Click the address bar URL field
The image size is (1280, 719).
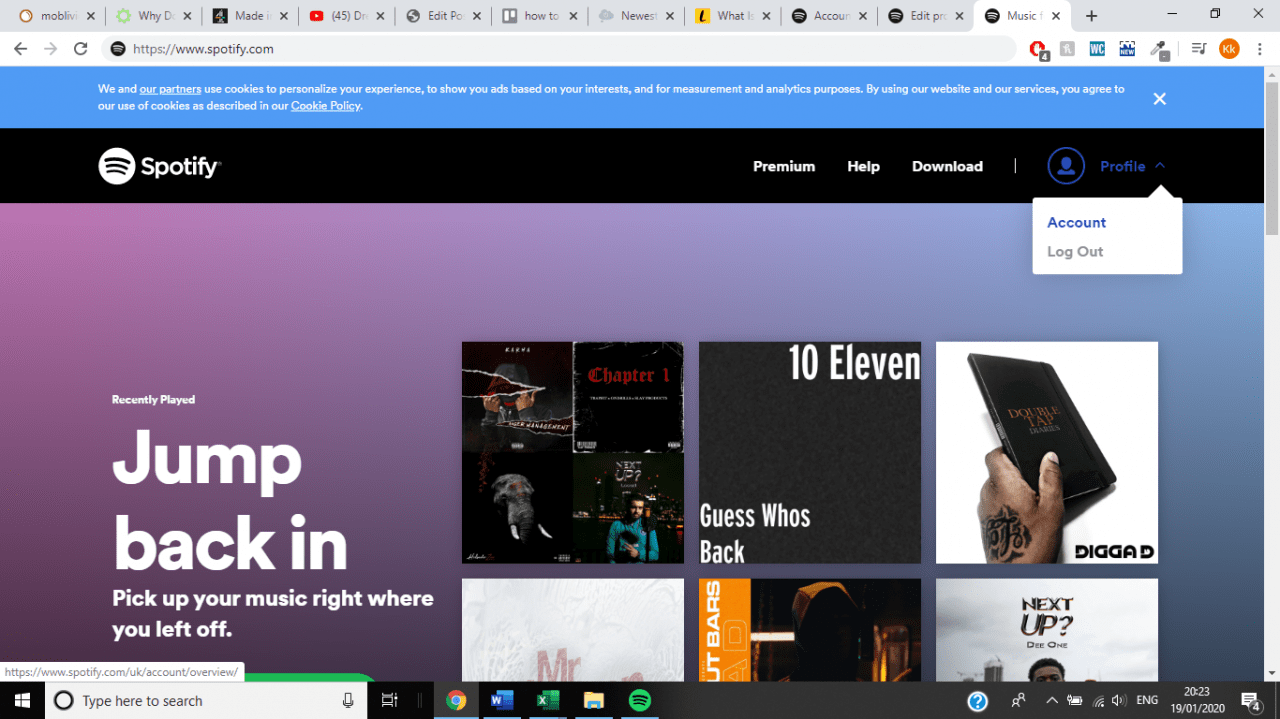click(x=560, y=48)
